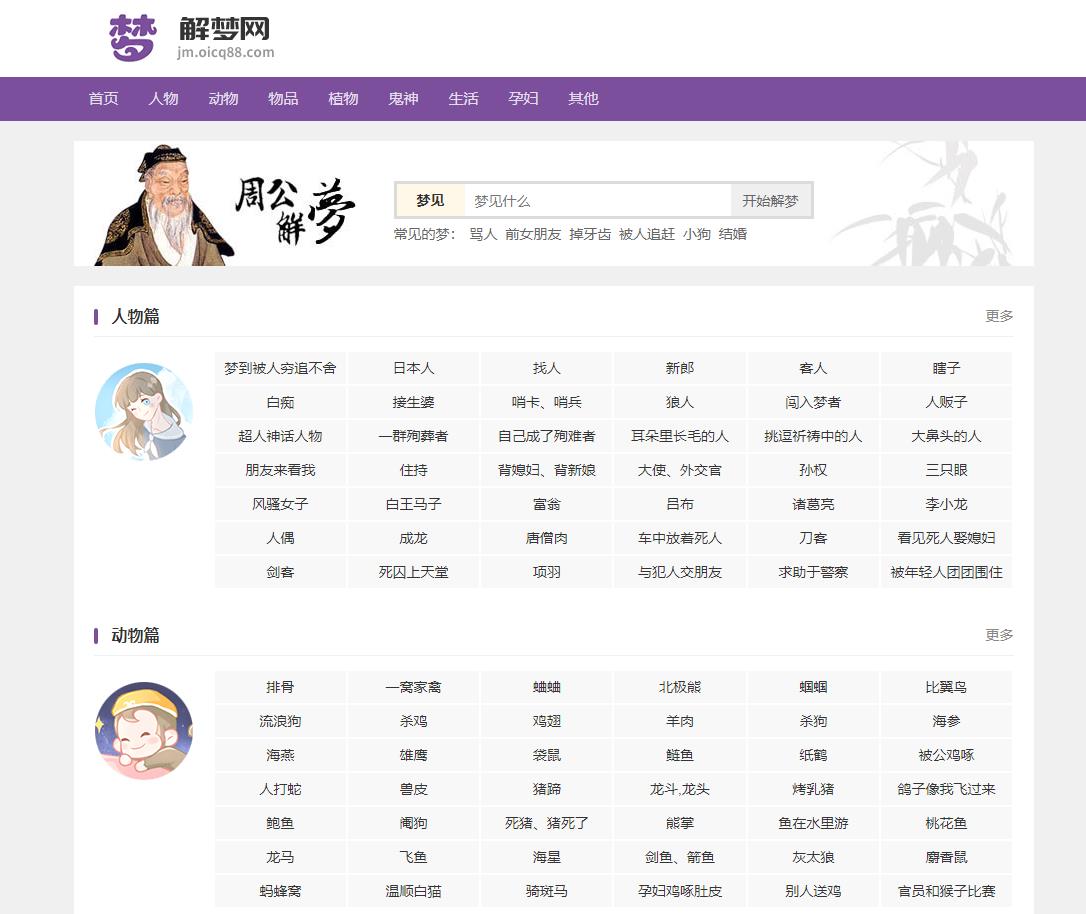Click 更多 next to 动物篇

click(x=1000, y=634)
